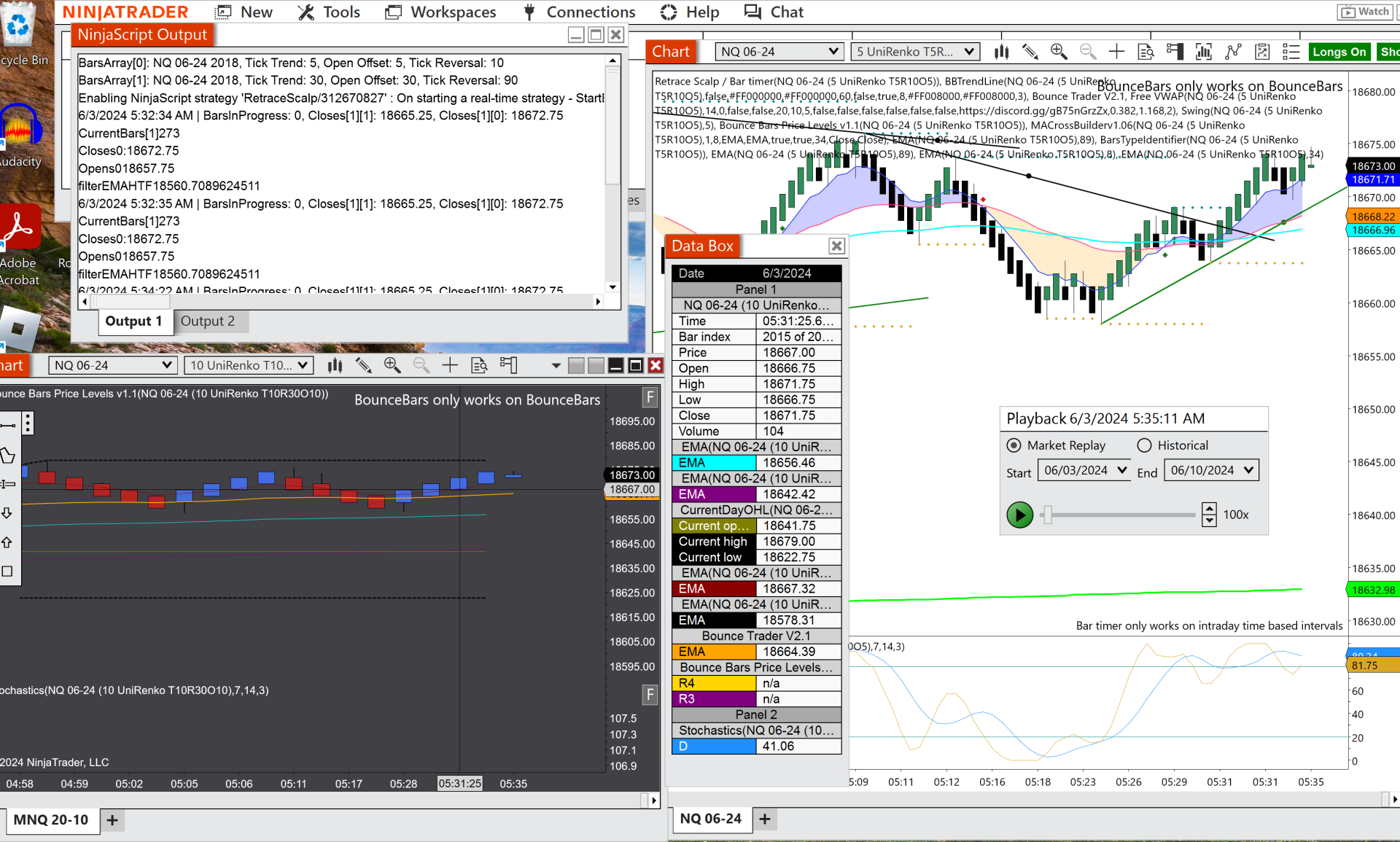Open drawing tools pencil in top chart
The image size is (1400, 842).
click(1030, 52)
